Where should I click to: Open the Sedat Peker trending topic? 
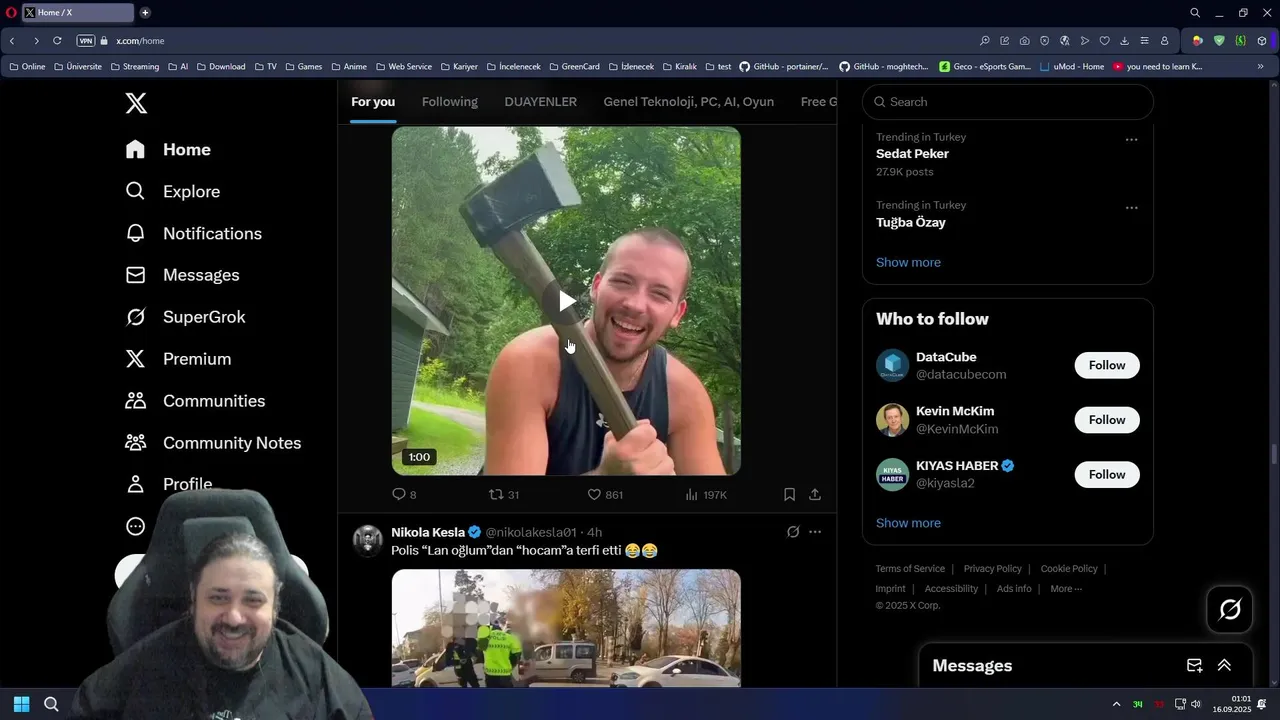pos(912,154)
